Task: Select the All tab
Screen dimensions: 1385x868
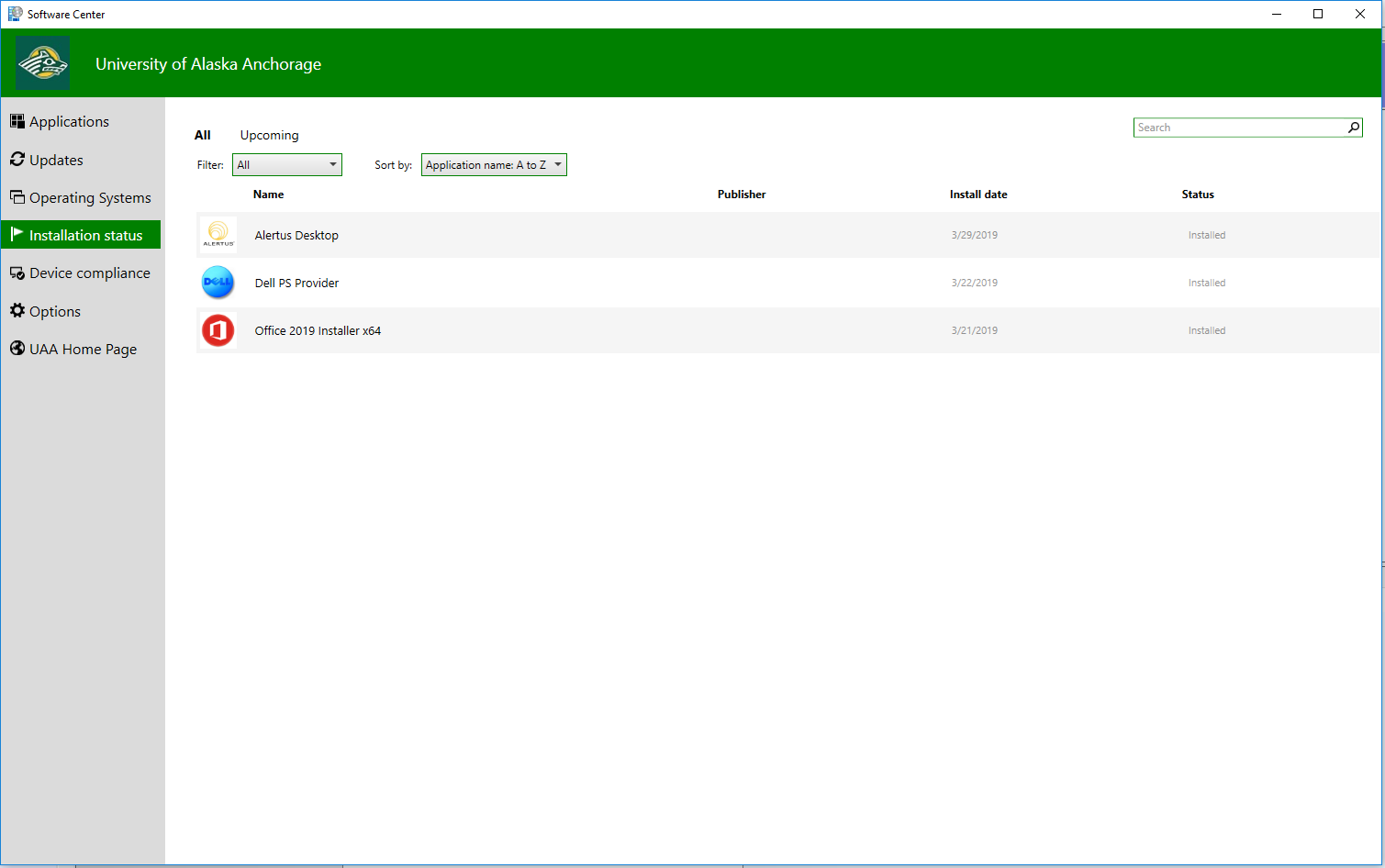Action: click(x=203, y=135)
